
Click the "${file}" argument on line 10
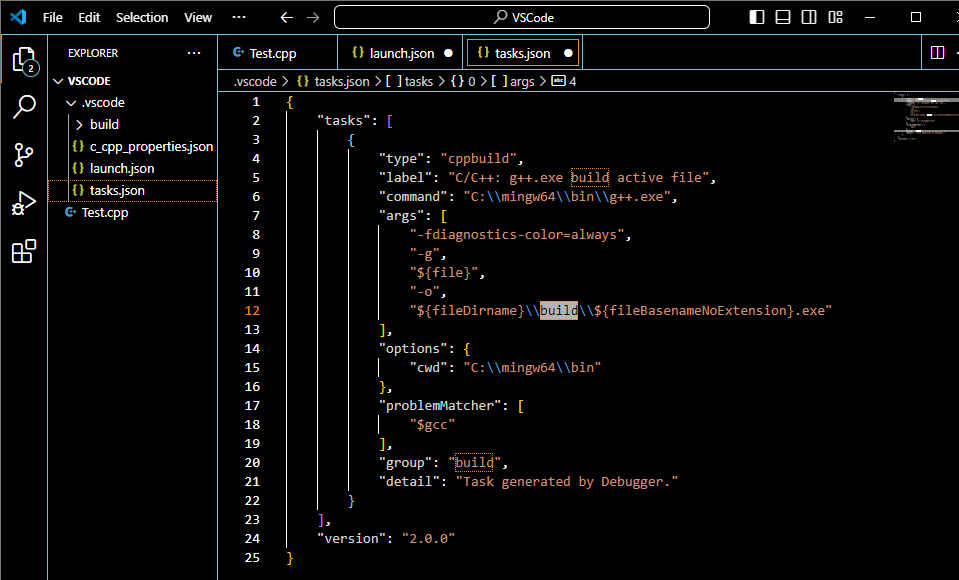(444, 272)
